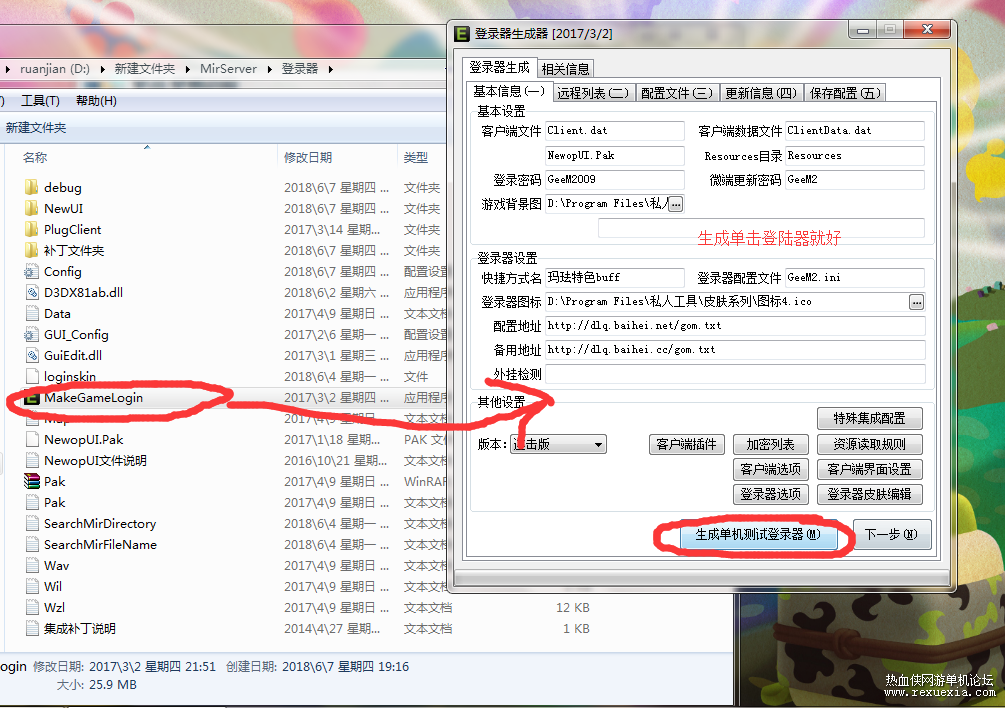This screenshot has height=708, width=1005.
Task: Browse for the login icon file
Action: click(x=917, y=302)
